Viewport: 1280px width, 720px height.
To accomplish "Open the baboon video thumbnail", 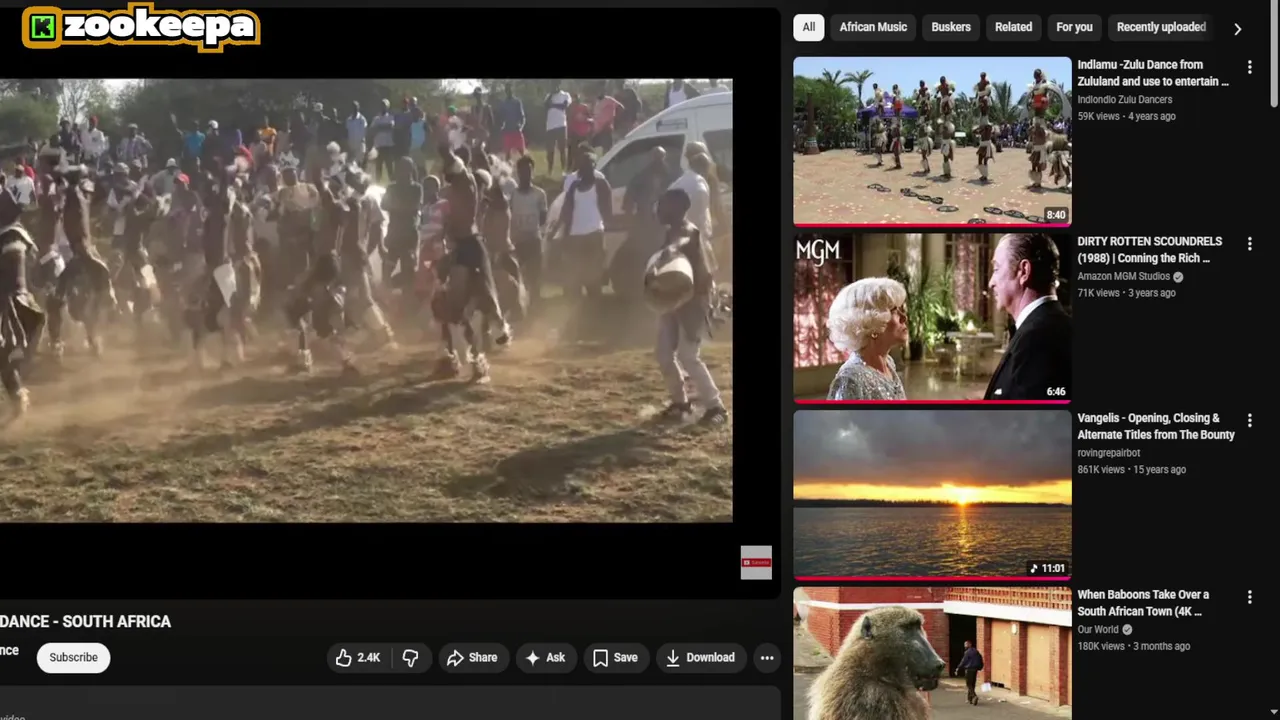I will point(932,653).
